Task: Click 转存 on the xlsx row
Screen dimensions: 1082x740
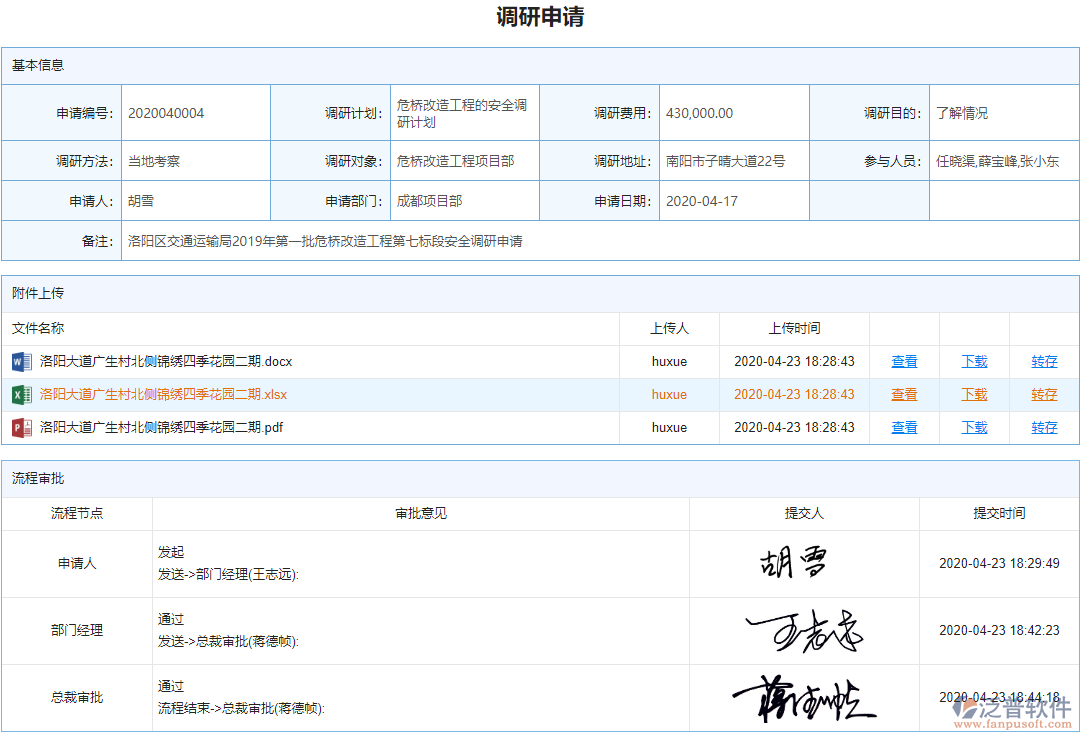Action: pyautogui.click(x=1044, y=394)
